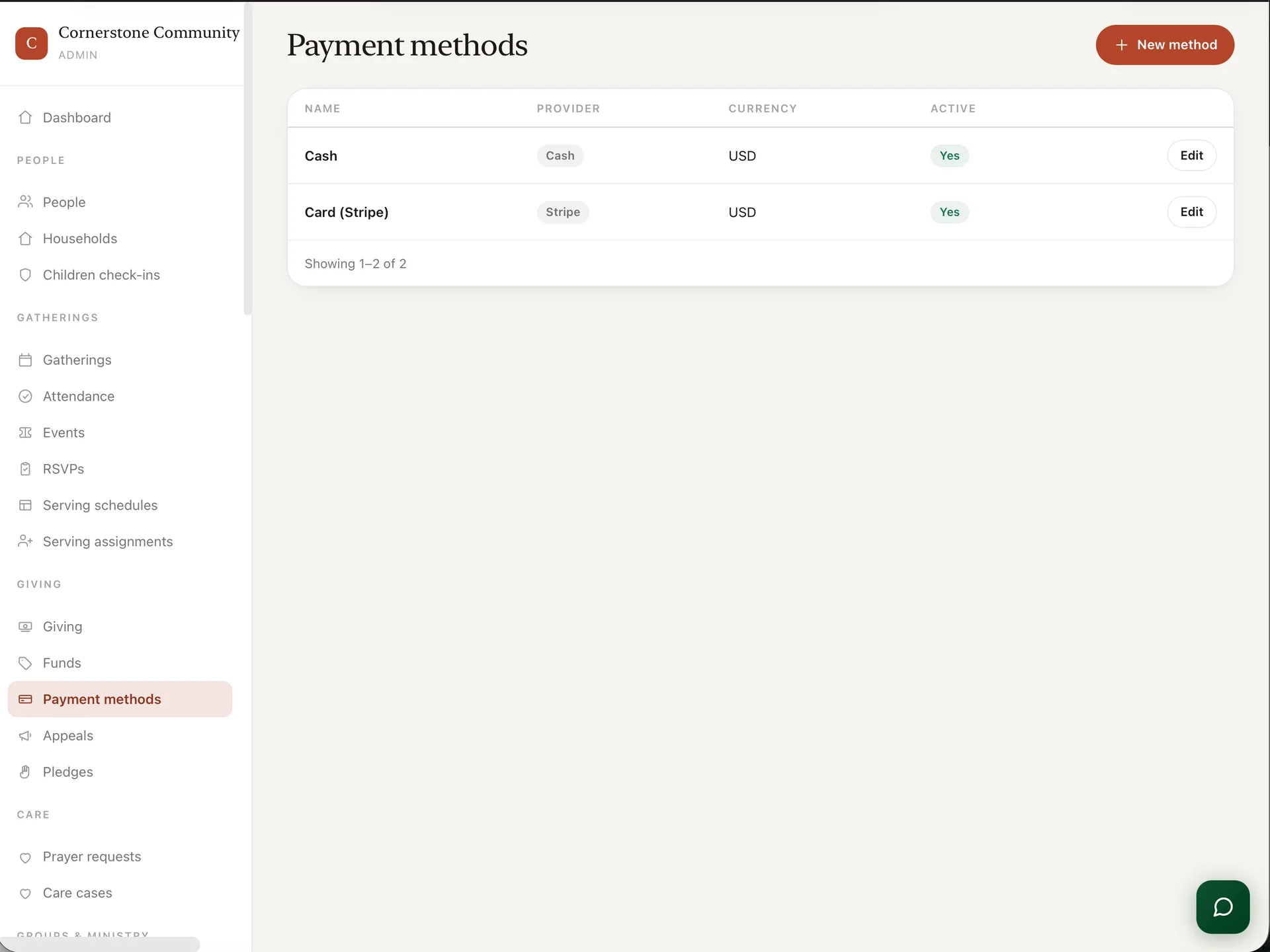Viewport: 1270px width, 952px height.
Task: Click the Funds tag icon
Action: point(25,662)
